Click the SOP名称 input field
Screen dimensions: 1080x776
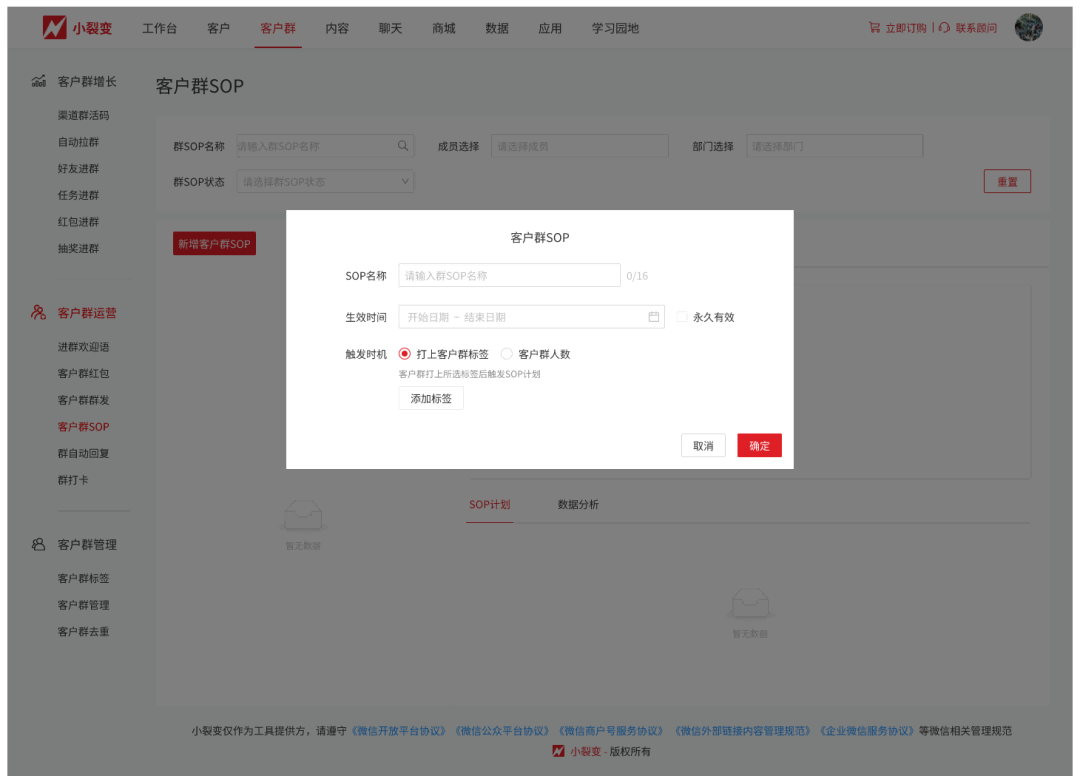click(509, 276)
